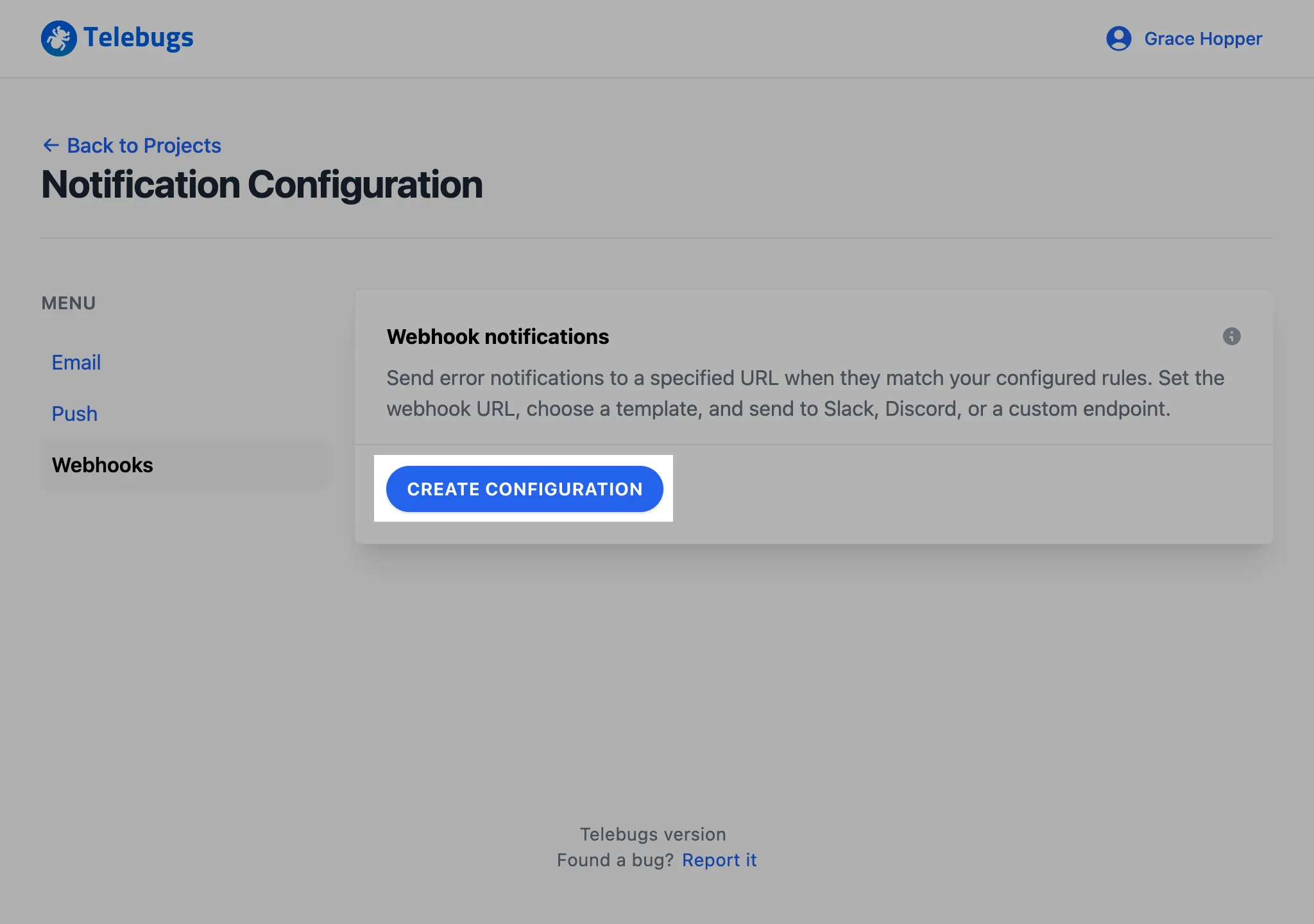Select the Webhooks menu item
This screenshot has height=924, width=1314.
[x=185, y=465]
